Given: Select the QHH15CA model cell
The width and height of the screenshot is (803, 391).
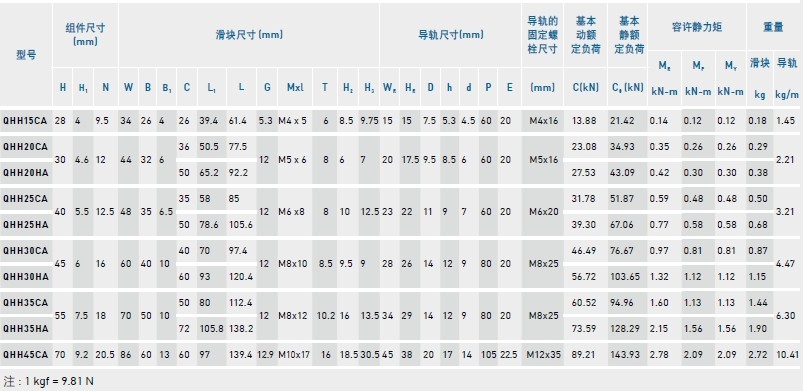Looking at the screenshot, I should point(25,121).
